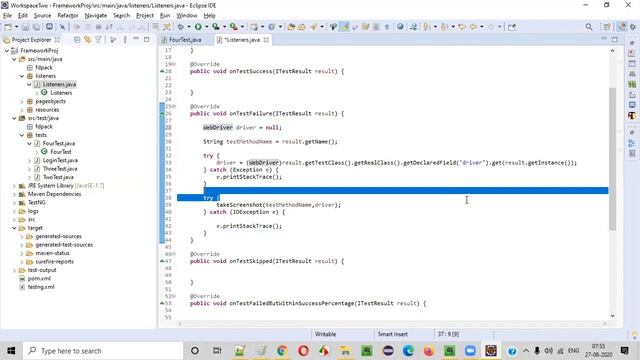Open the Window menu
The height and width of the screenshot is (360, 640).
(187, 16)
